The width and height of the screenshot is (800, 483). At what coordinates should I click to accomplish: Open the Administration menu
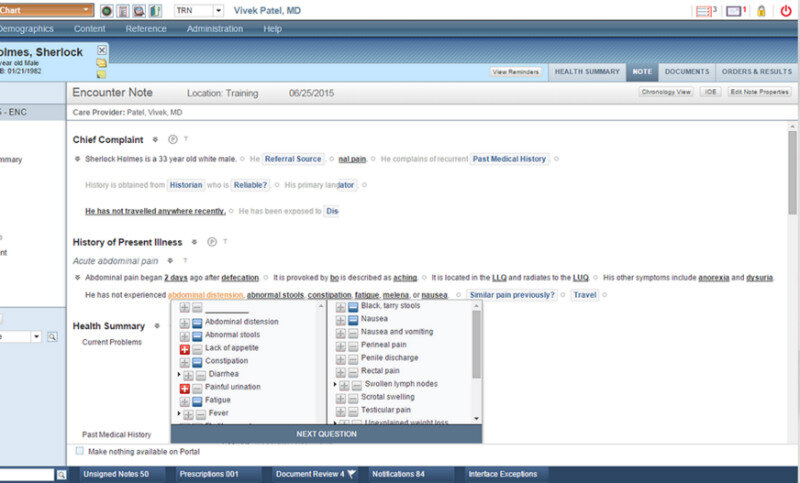(x=214, y=29)
